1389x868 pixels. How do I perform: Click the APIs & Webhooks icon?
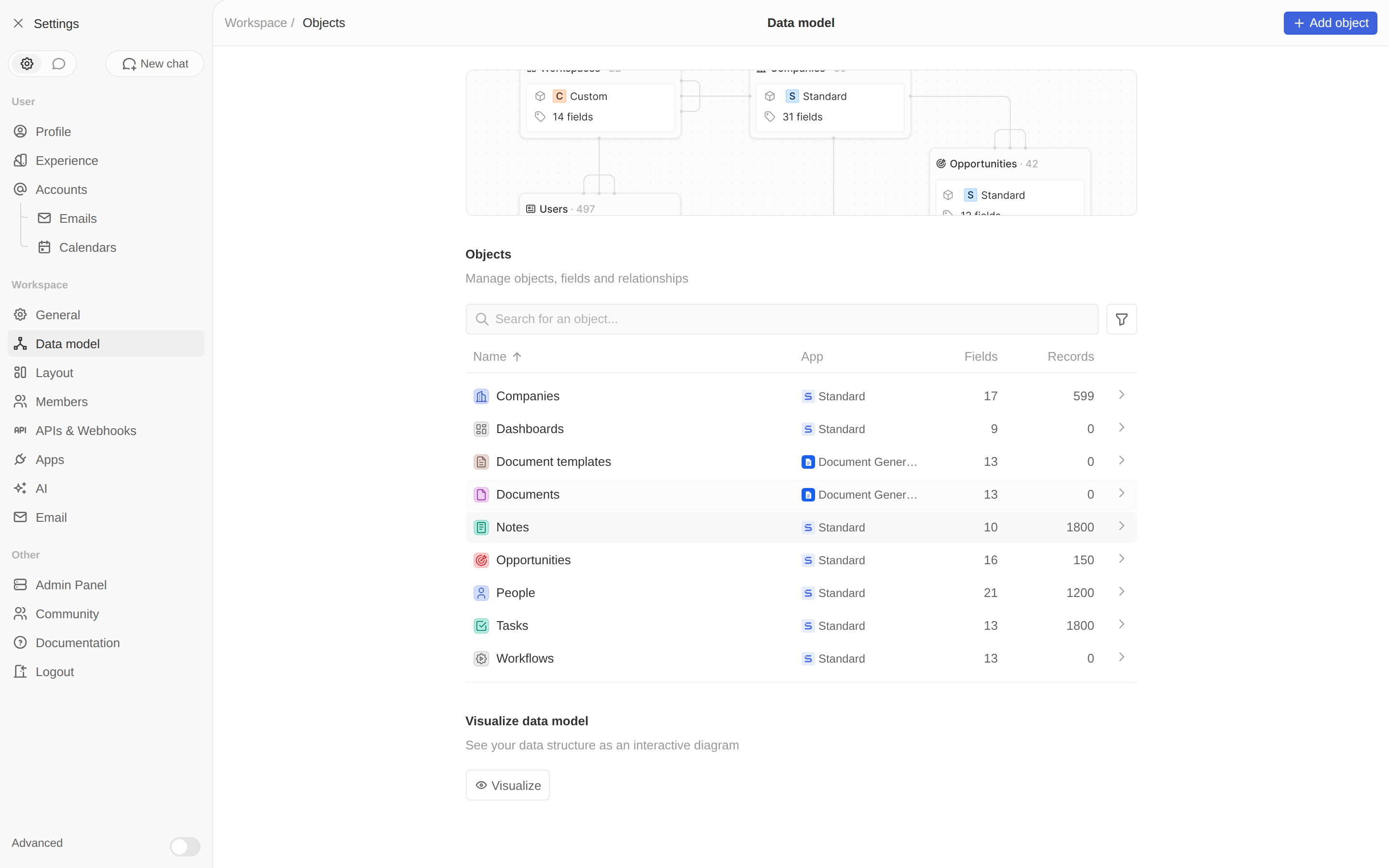pyautogui.click(x=20, y=431)
